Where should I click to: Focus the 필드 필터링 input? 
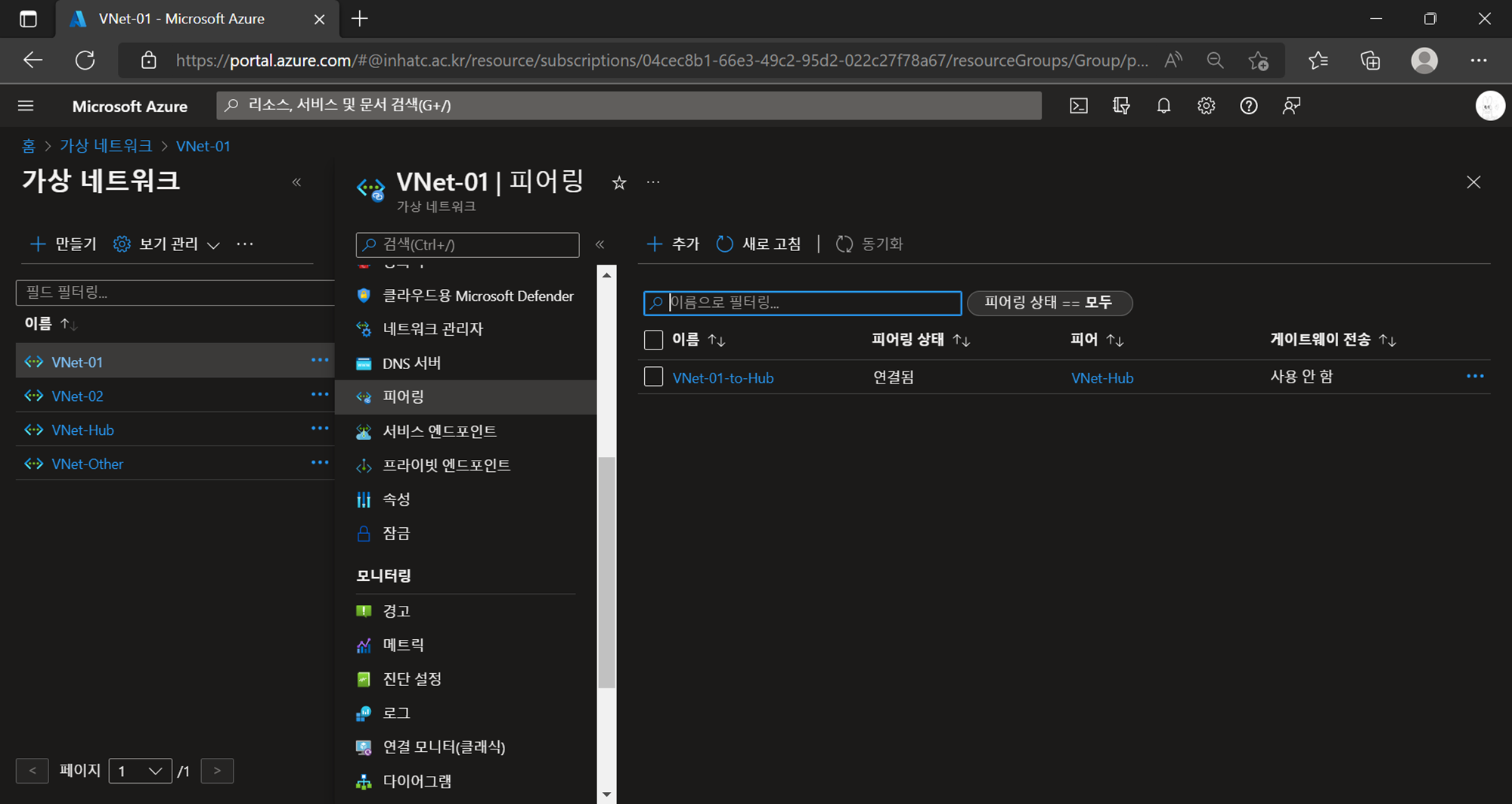[175, 292]
